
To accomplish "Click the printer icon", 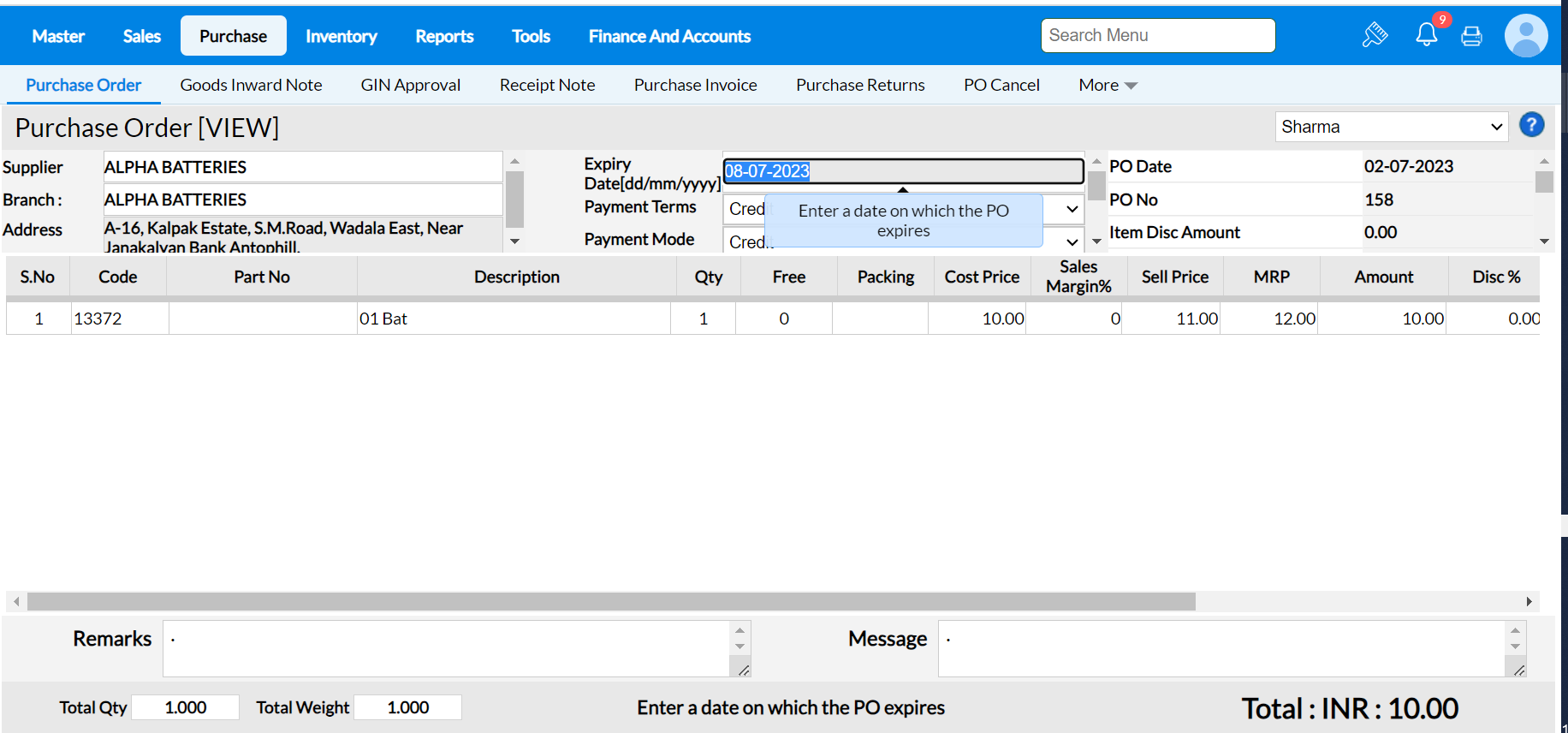I will [1471, 36].
